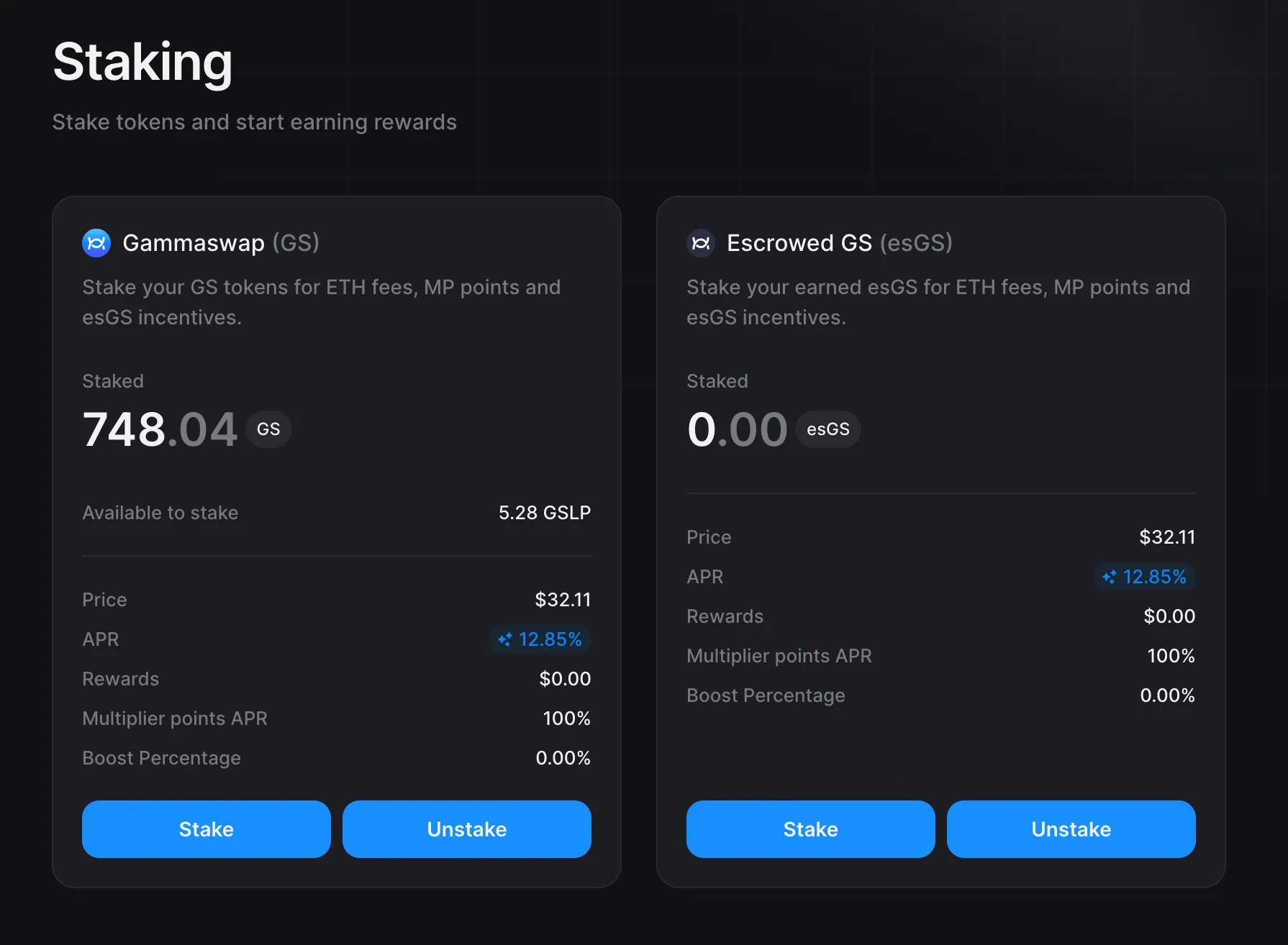Click the 5.28 GSLP available balance
This screenshot has width=1288, height=945.
pyautogui.click(x=545, y=513)
